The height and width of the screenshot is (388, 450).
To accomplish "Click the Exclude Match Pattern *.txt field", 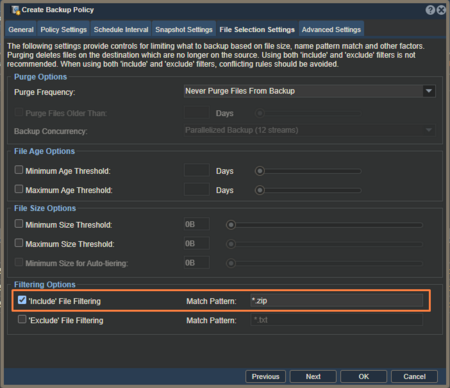I will point(337,320).
